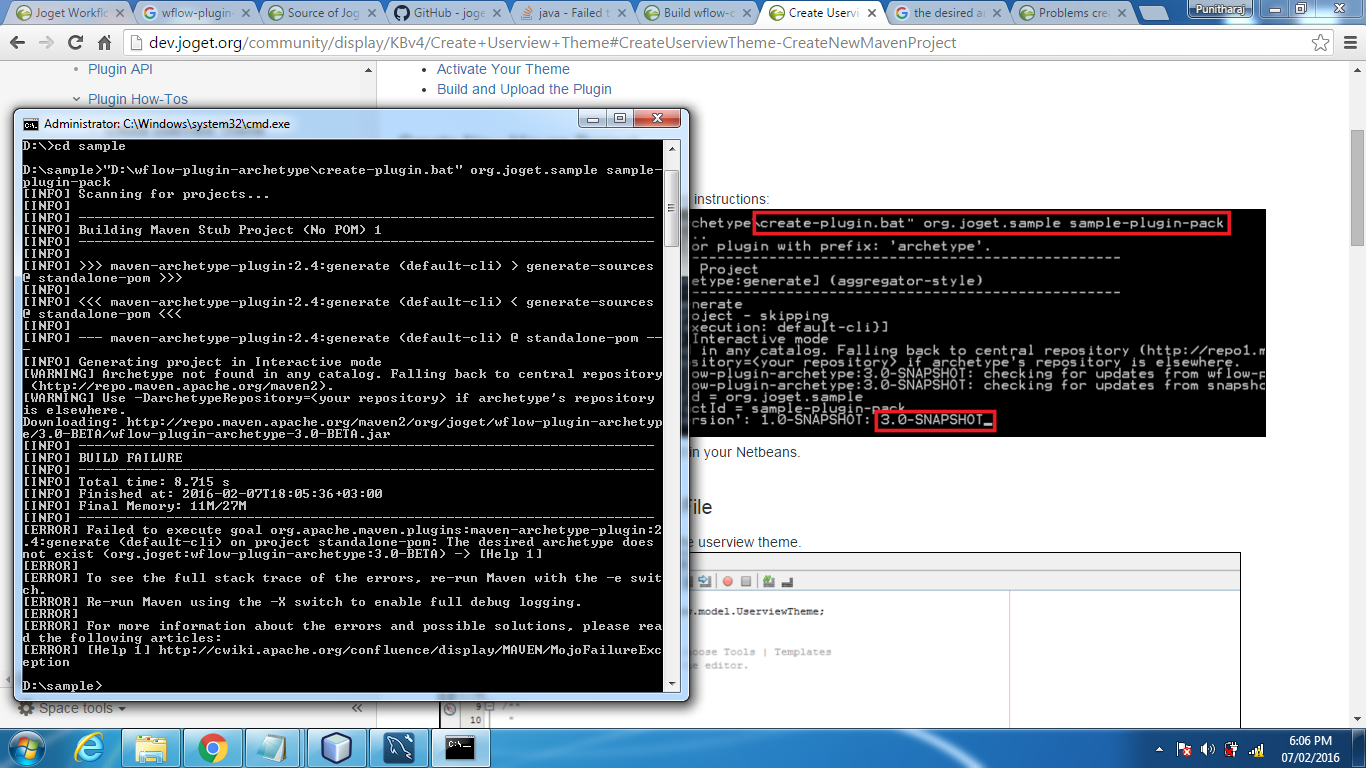This screenshot has height=768, width=1366.
Task: Click the cmd window scrollbar down arrow
Action: point(671,682)
